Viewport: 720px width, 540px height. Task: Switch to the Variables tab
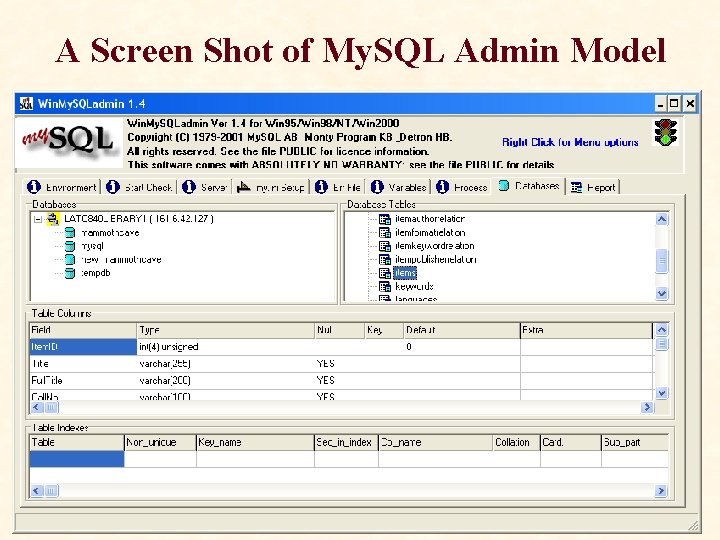click(x=399, y=187)
